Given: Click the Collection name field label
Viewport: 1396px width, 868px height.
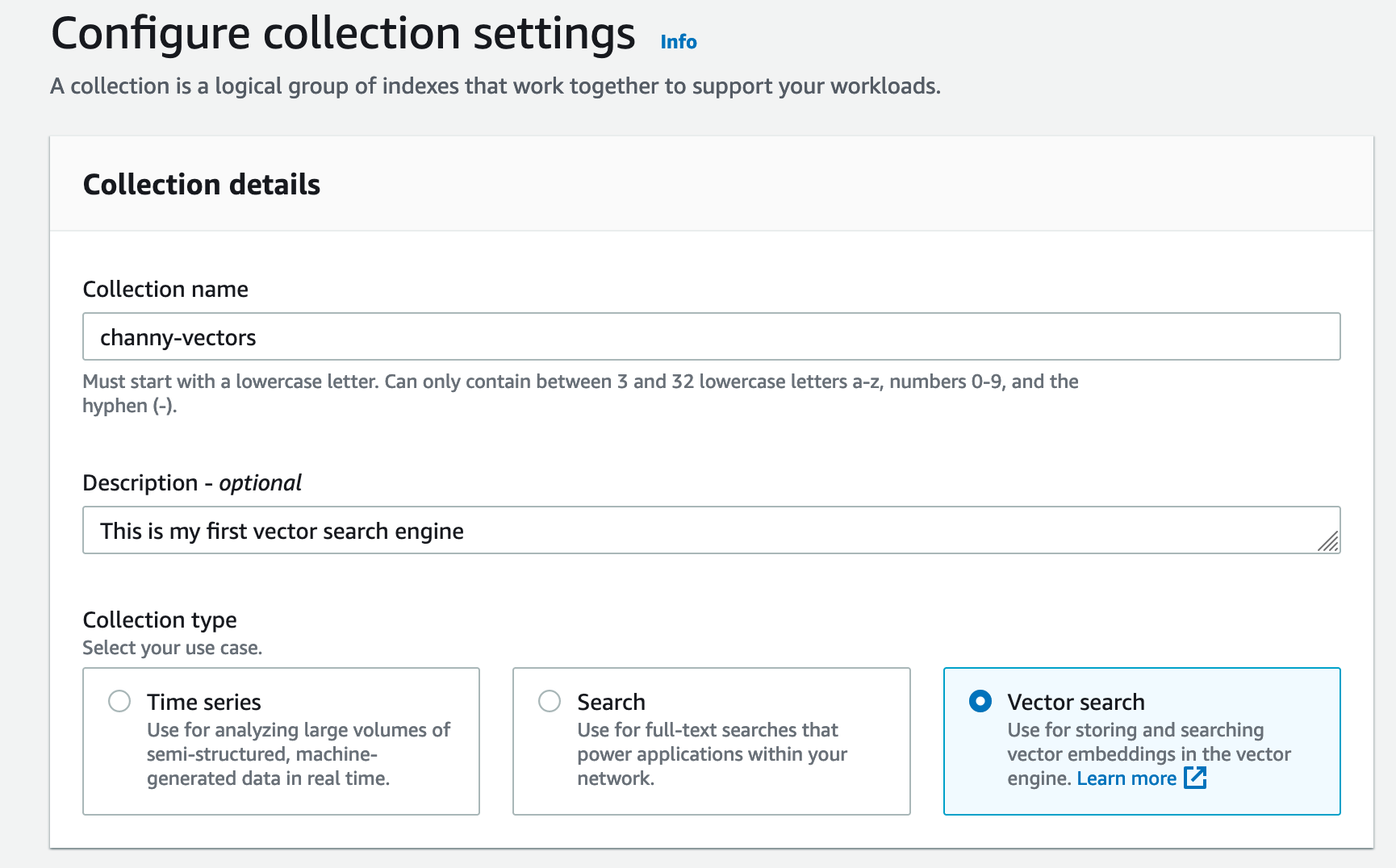Looking at the screenshot, I should point(165,290).
